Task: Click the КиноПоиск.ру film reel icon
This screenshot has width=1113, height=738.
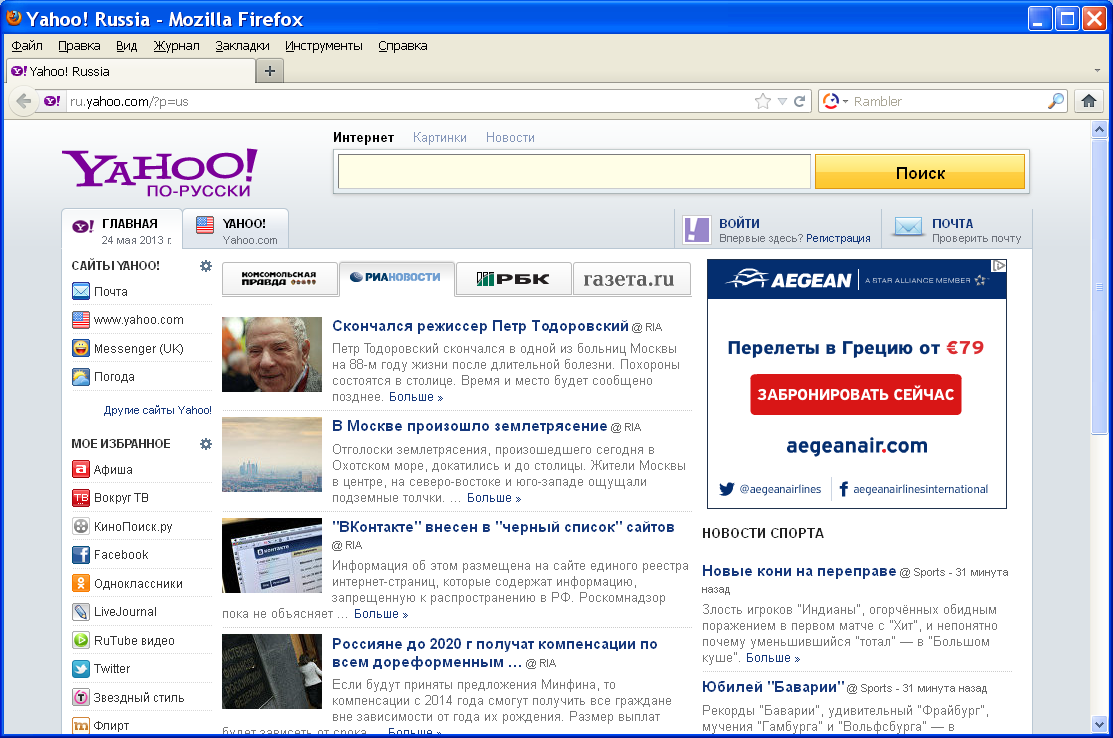Action: click(x=81, y=527)
